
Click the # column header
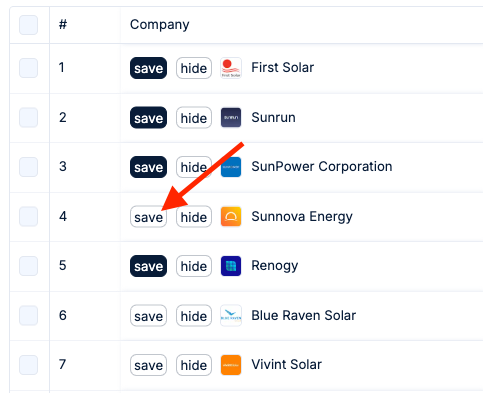(63, 24)
